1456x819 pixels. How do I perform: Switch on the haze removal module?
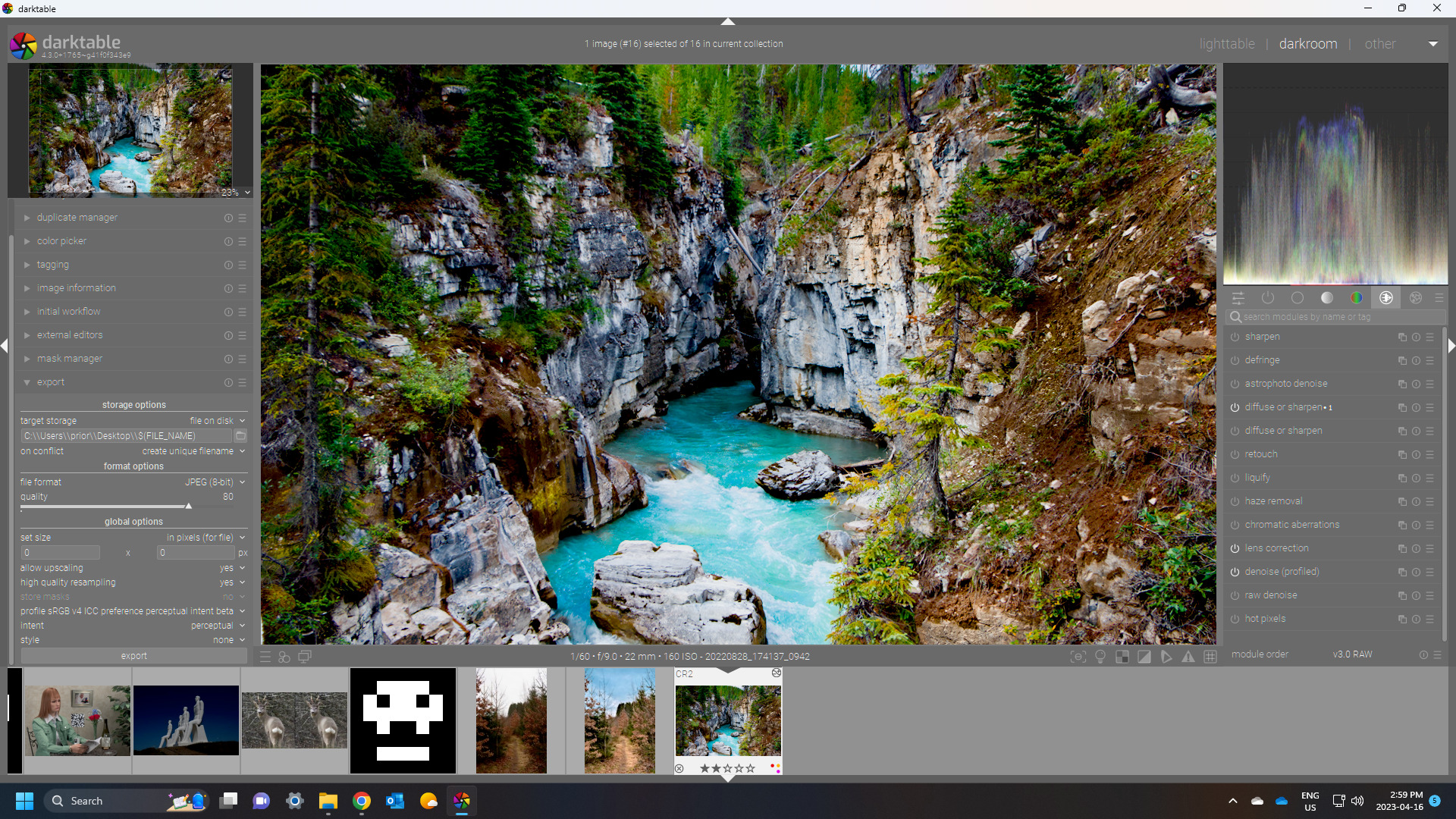[1235, 502]
